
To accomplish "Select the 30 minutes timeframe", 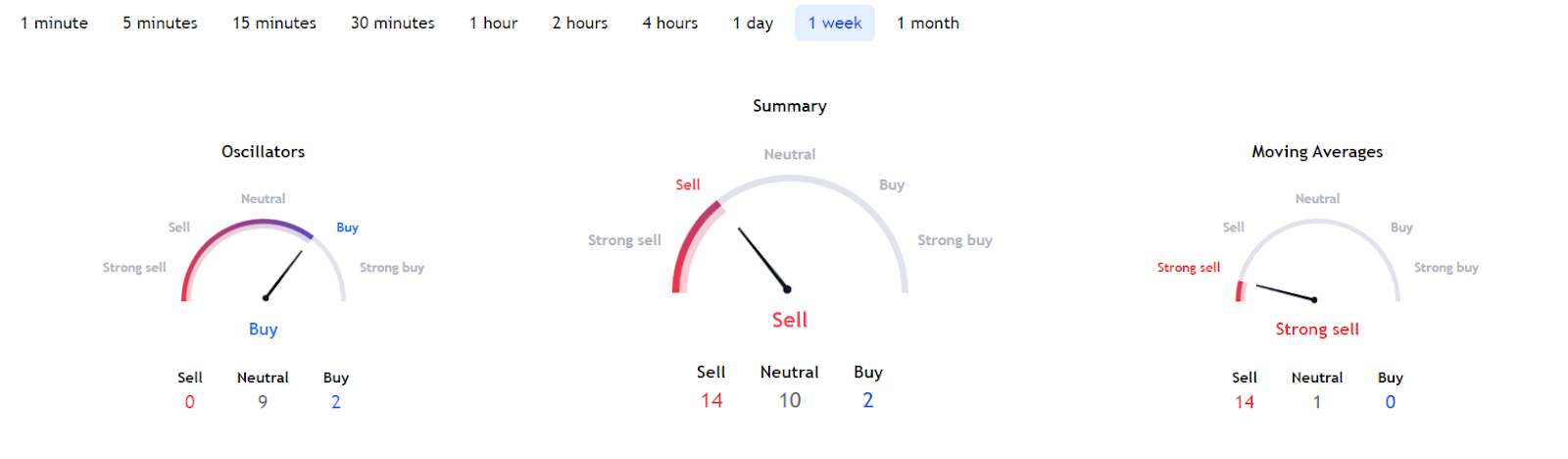I will click(x=392, y=23).
